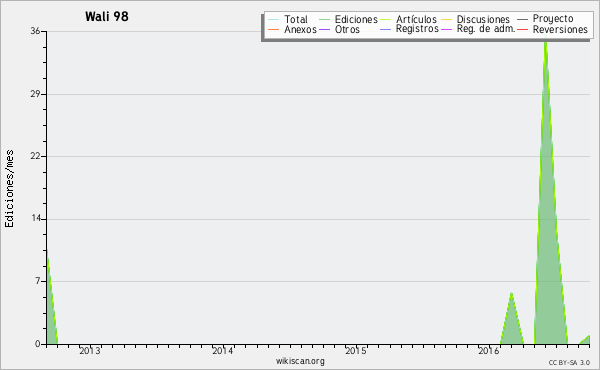
Task: Select the 'Anexos' legend label
Action: (300, 29)
